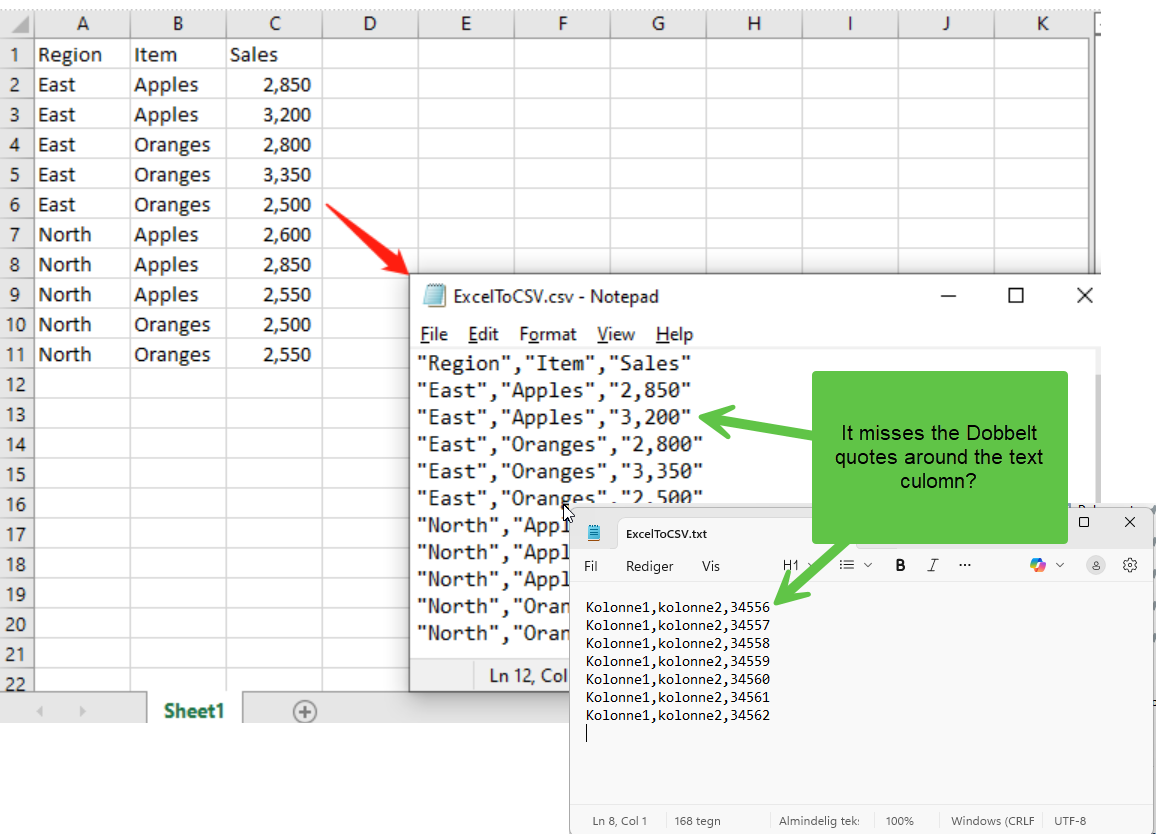
Task: Select the ExcelToCSV.txt tab
Action: pyautogui.click(x=666, y=534)
